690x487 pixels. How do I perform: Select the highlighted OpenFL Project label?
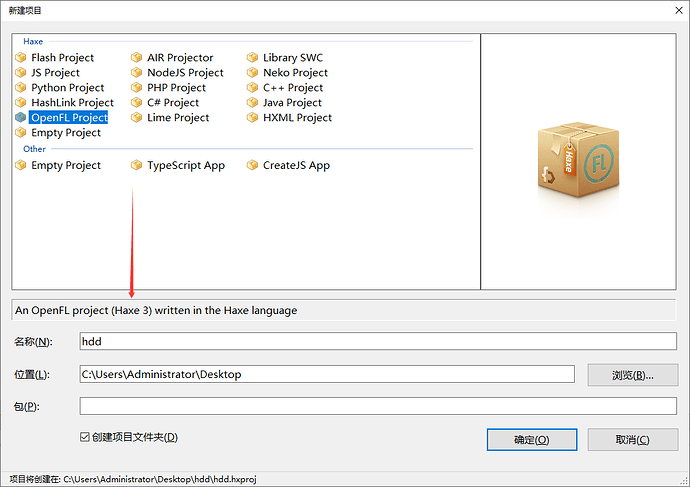(69, 117)
